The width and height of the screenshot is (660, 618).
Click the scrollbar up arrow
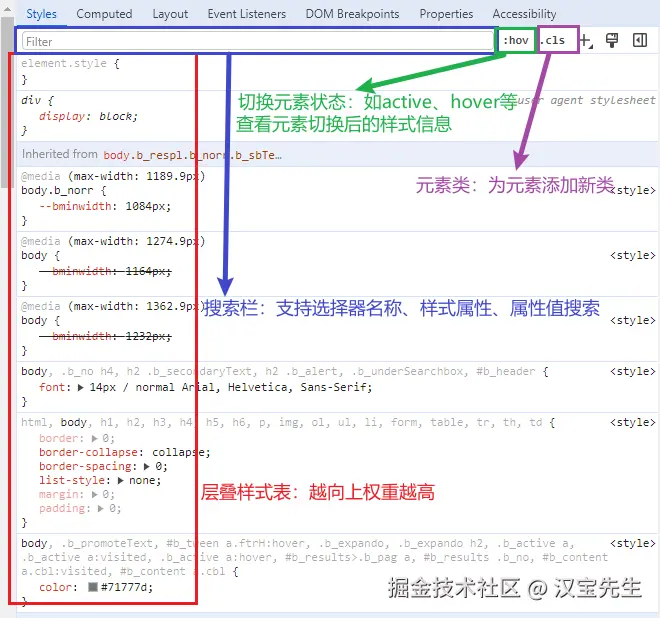(7, 8)
